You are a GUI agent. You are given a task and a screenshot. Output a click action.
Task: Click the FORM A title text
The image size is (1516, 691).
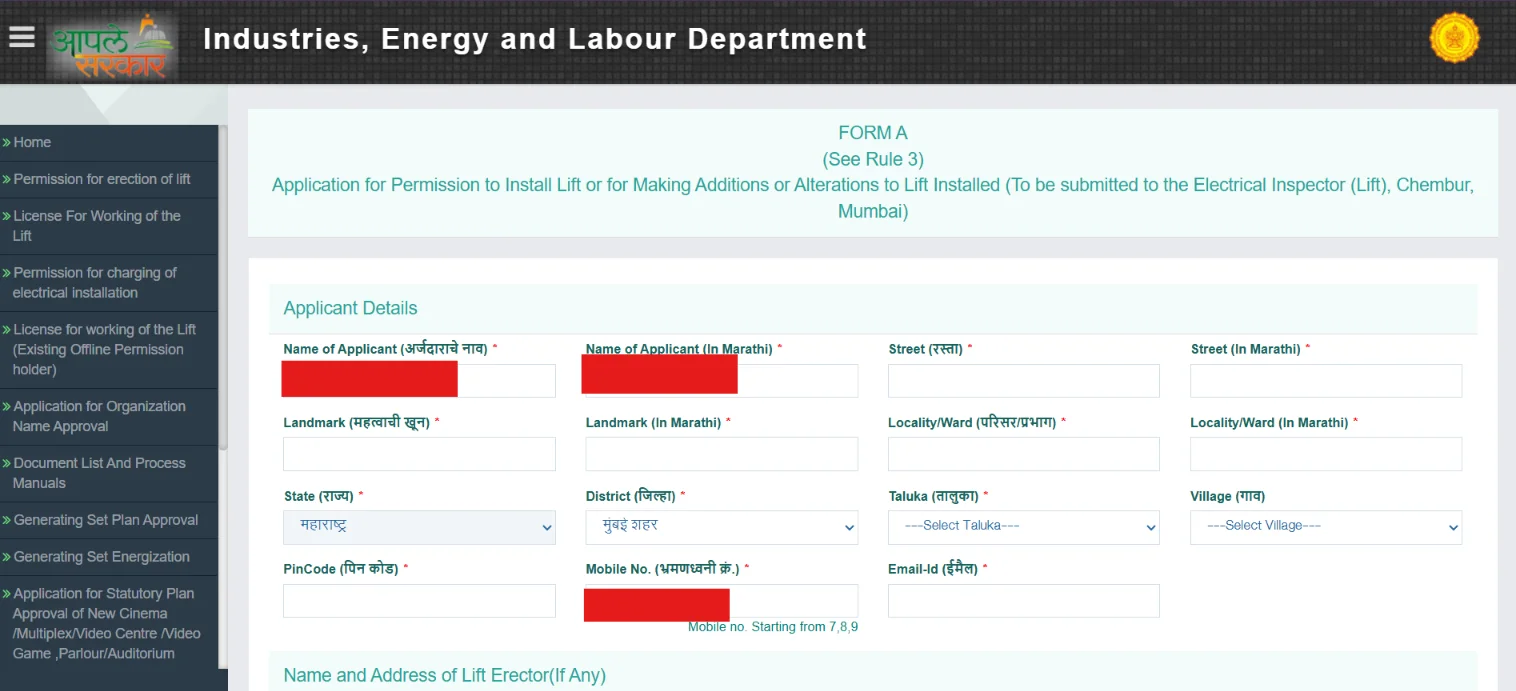coord(873,133)
